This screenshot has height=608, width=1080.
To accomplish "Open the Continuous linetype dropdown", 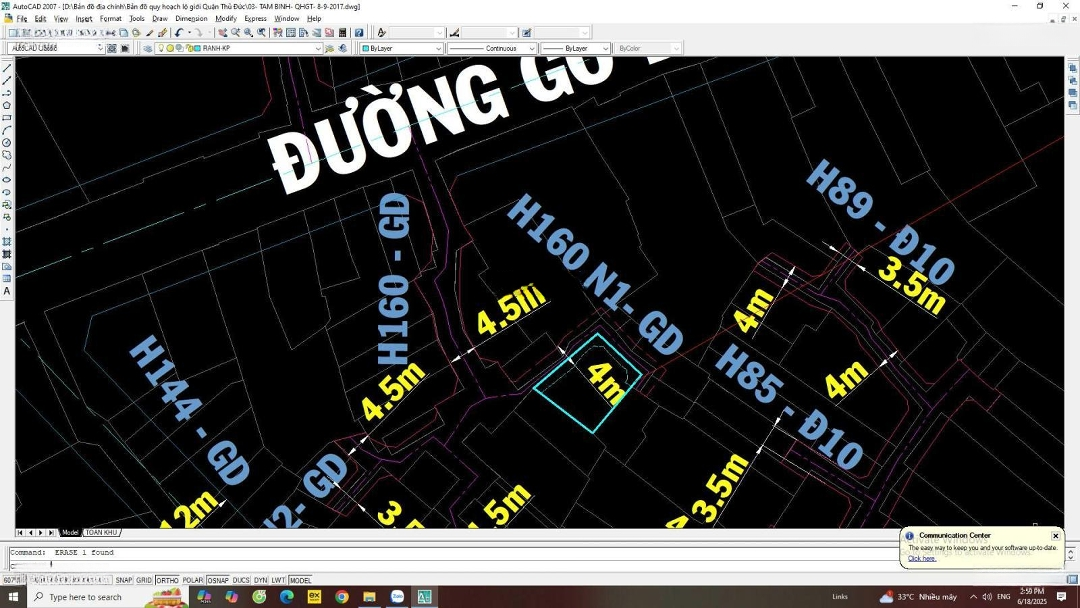I will pyautogui.click(x=531, y=48).
